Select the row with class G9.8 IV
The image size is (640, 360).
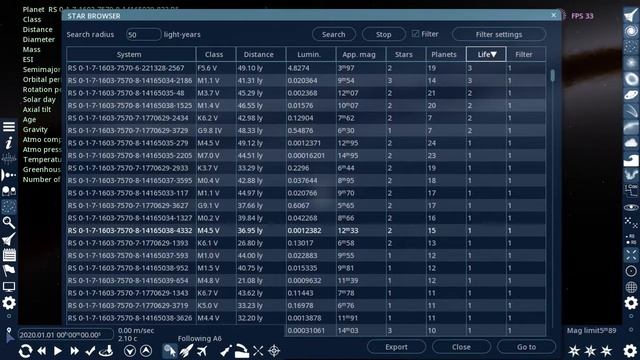click(x=306, y=131)
